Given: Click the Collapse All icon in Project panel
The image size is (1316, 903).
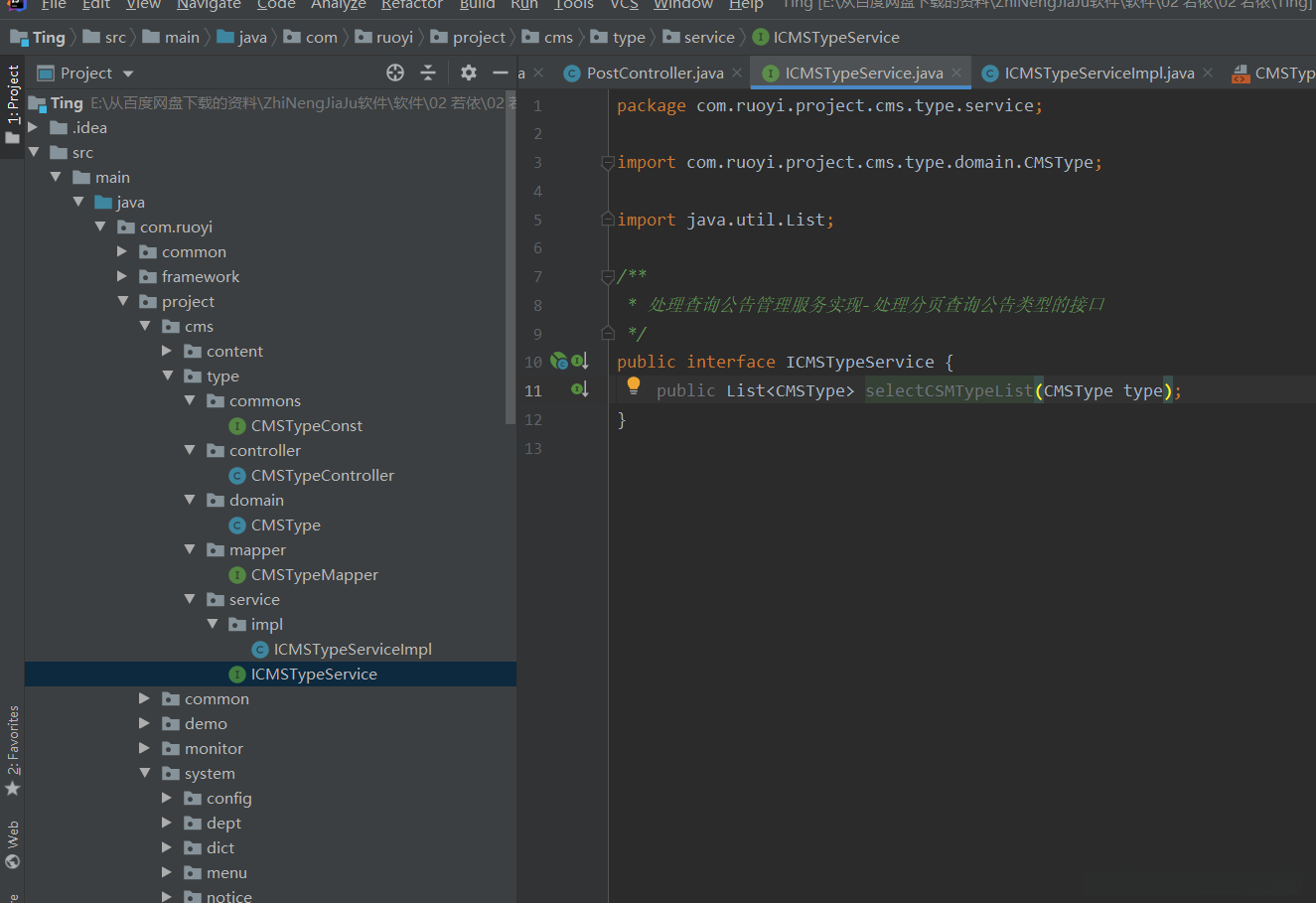Looking at the screenshot, I should (428, 73).
